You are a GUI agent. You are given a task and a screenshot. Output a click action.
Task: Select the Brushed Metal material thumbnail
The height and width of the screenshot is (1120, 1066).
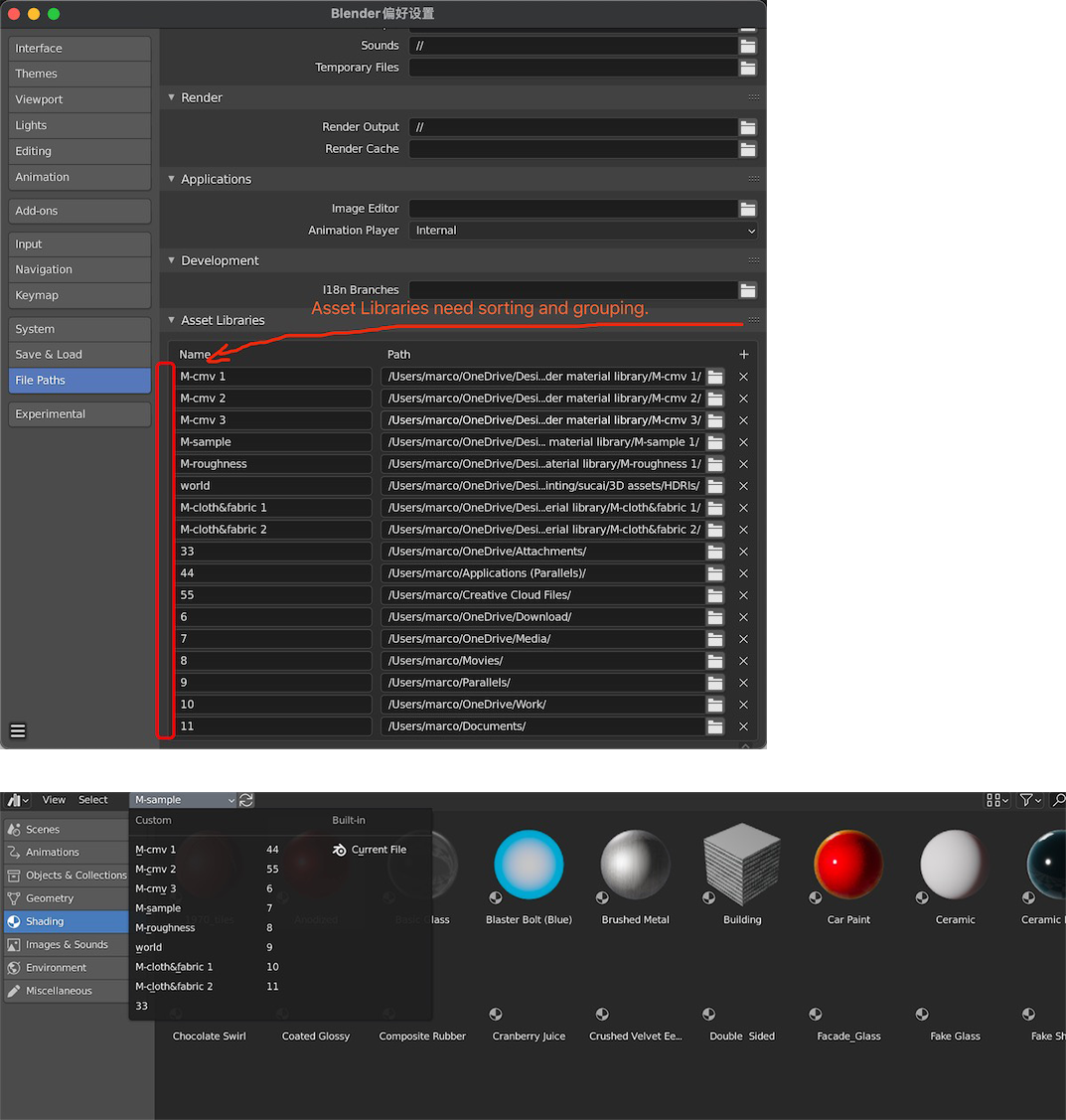coord(636,865)
